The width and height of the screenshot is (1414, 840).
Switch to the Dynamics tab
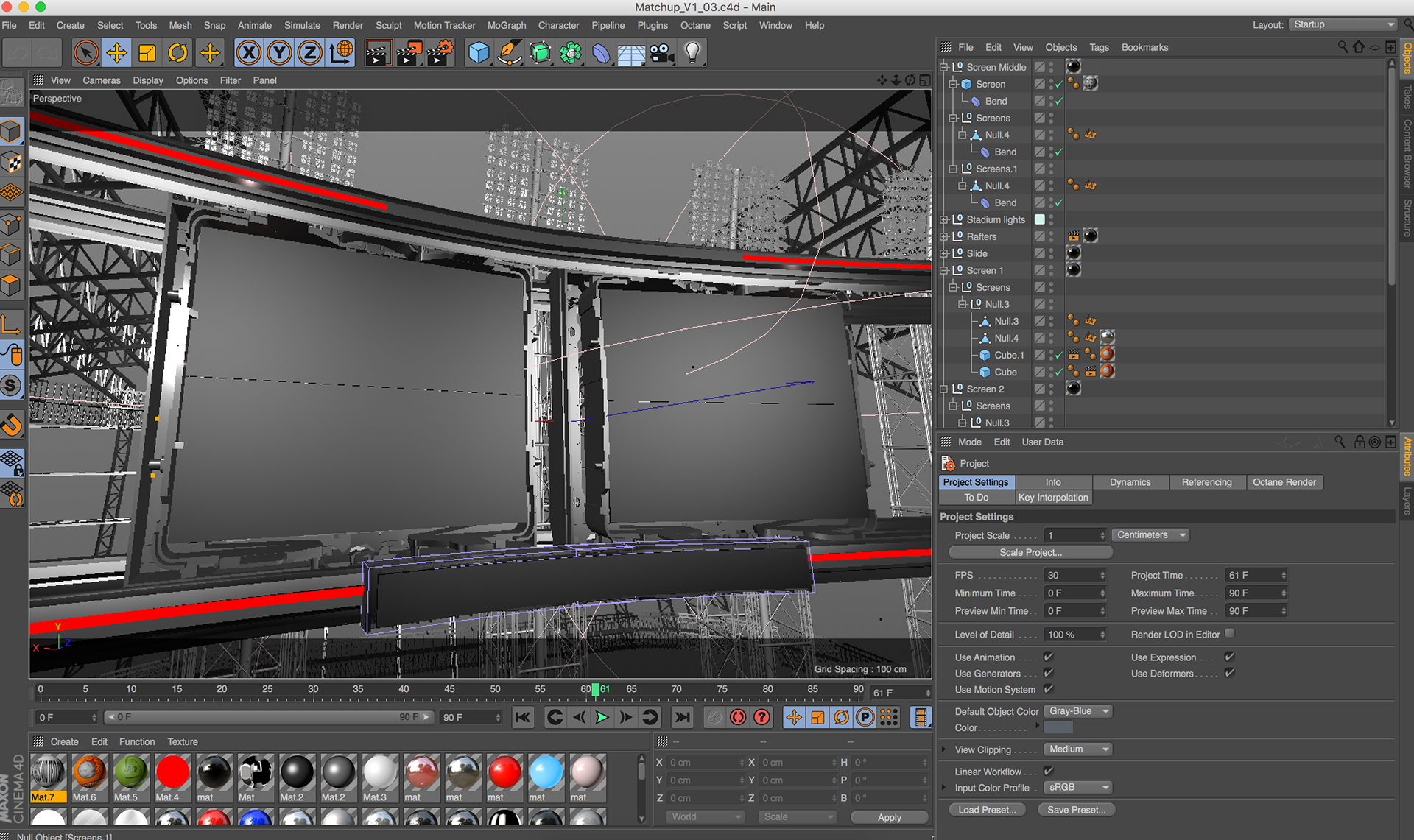[x=1130, y=482]
